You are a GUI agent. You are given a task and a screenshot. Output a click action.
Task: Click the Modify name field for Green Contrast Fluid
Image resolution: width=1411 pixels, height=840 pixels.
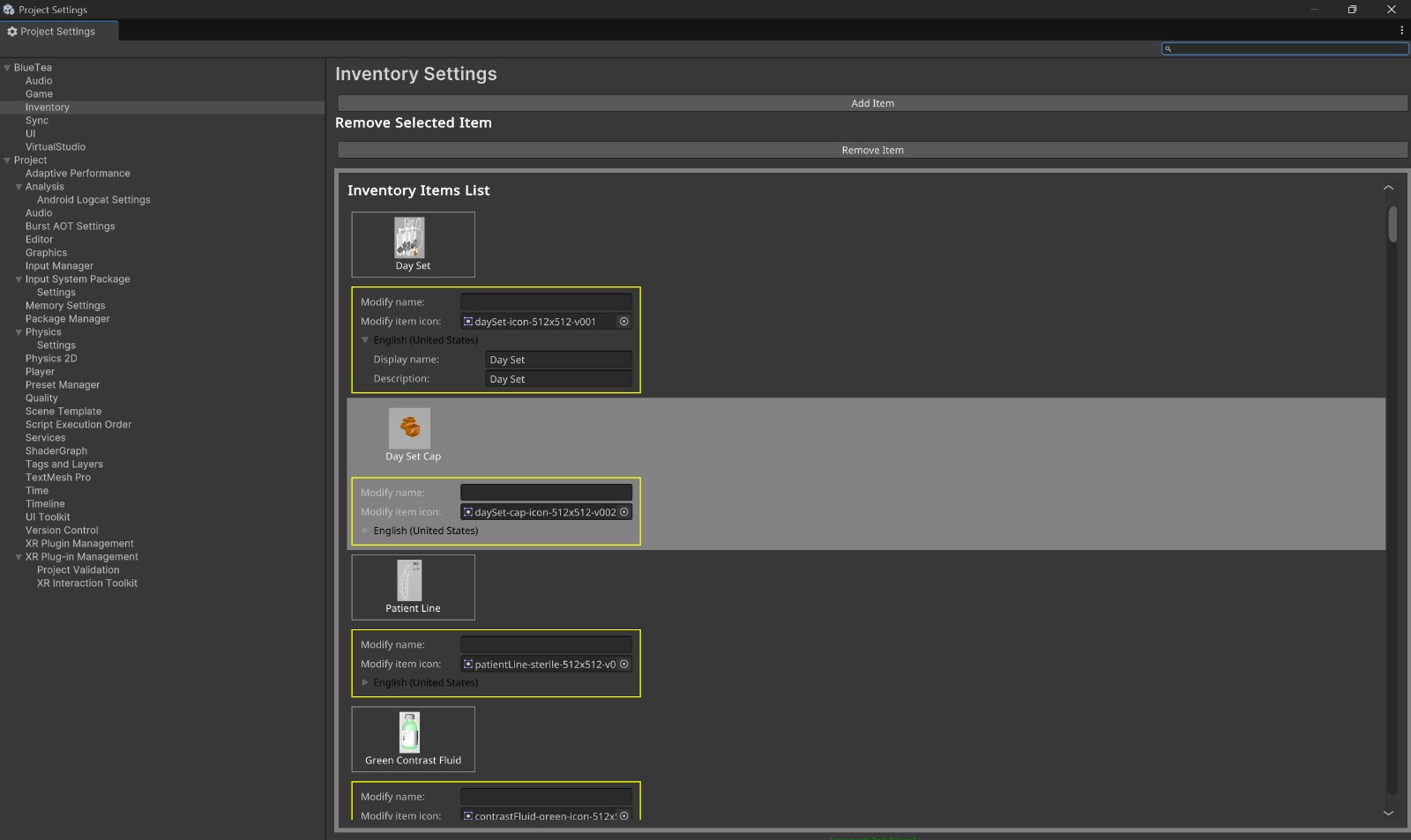[546, 796]
